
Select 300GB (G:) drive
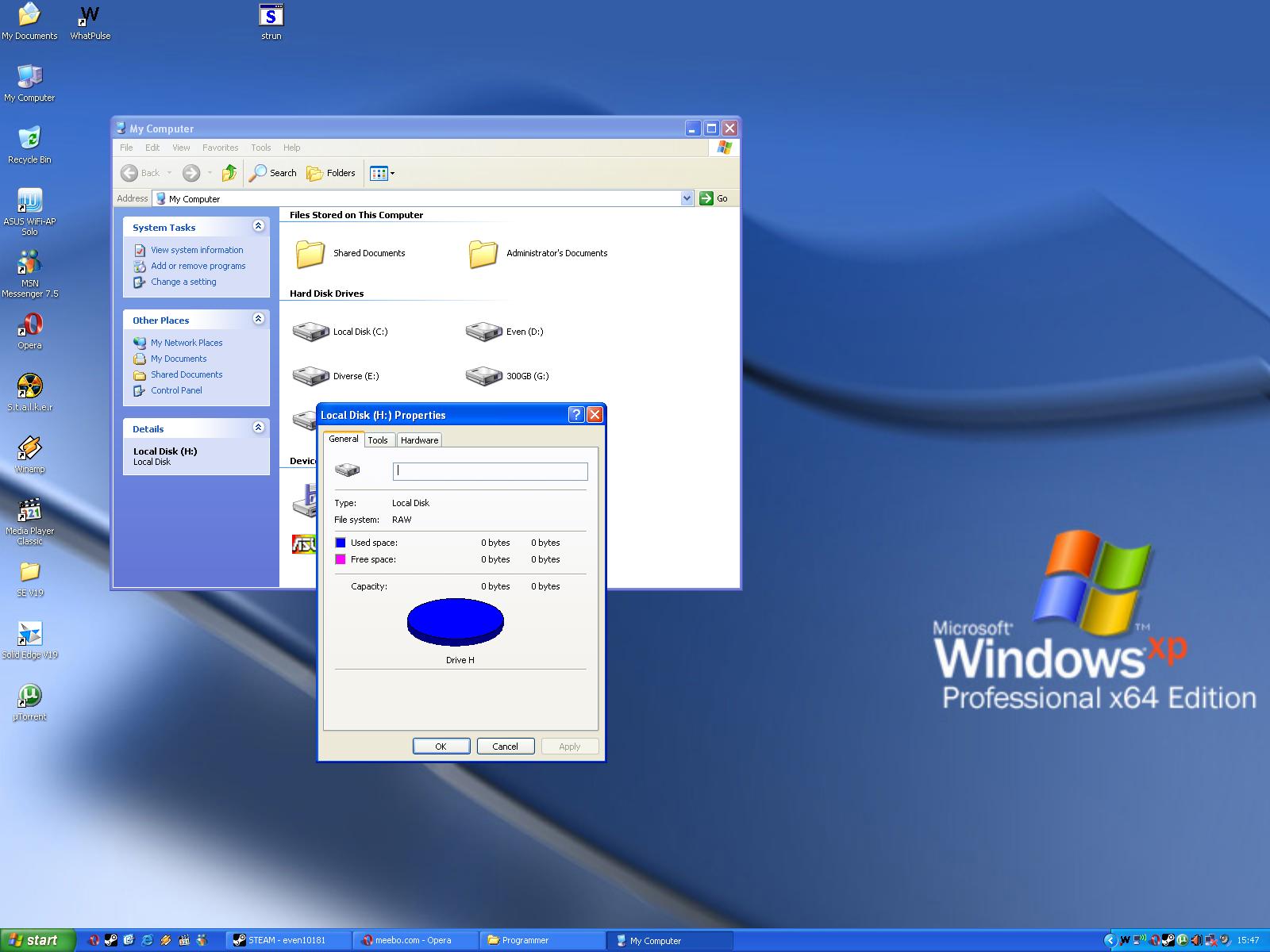506,376
